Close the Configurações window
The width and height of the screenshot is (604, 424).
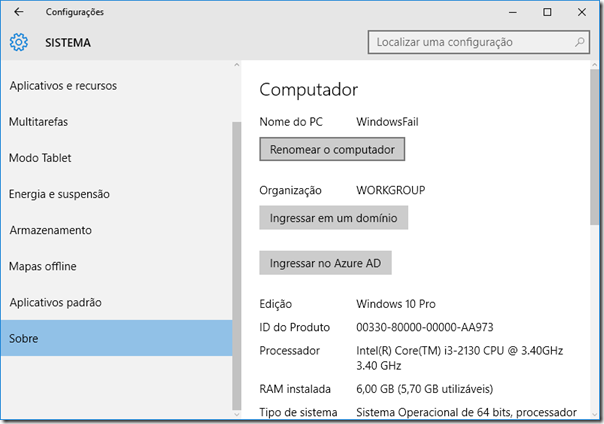tap(582, 12)
